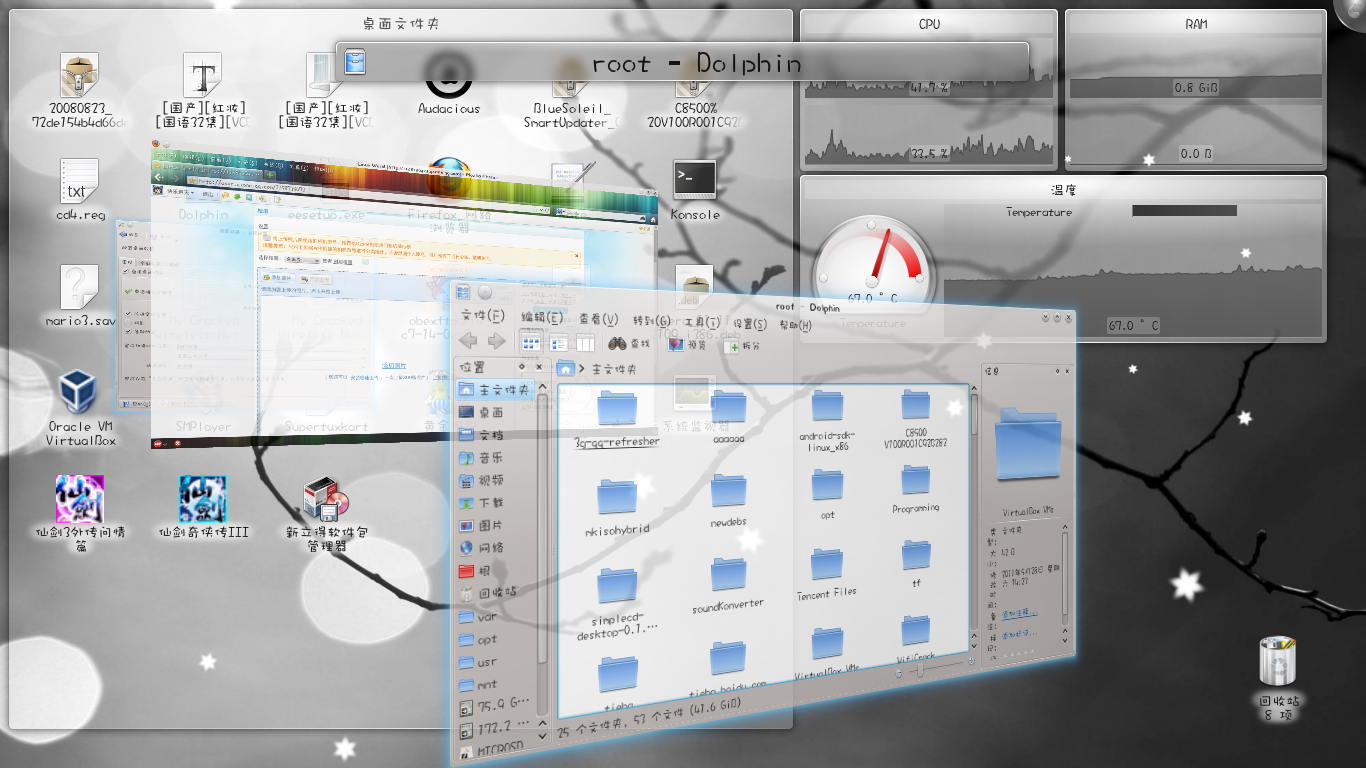This screenshot has height=768, width=1366.
Task: Open the cd4.reg text file icon
Action: (80, 190)
